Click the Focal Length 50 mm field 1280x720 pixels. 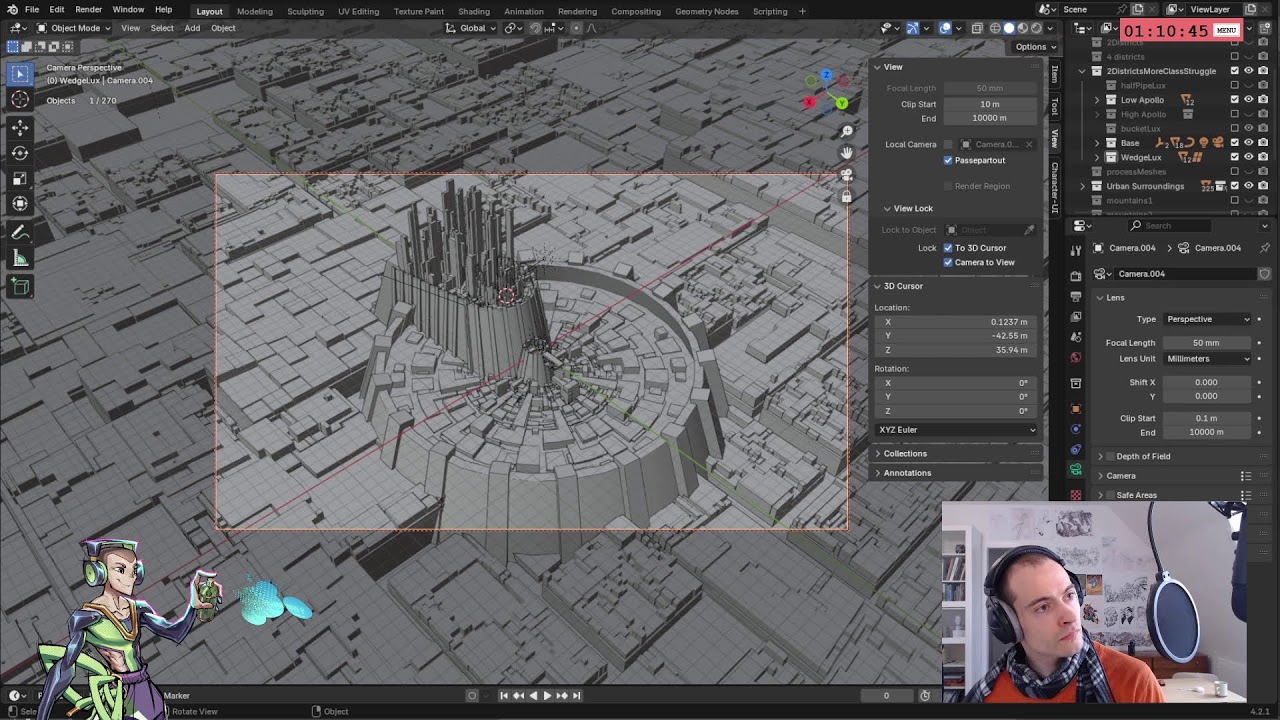[x=1205, y=343]
